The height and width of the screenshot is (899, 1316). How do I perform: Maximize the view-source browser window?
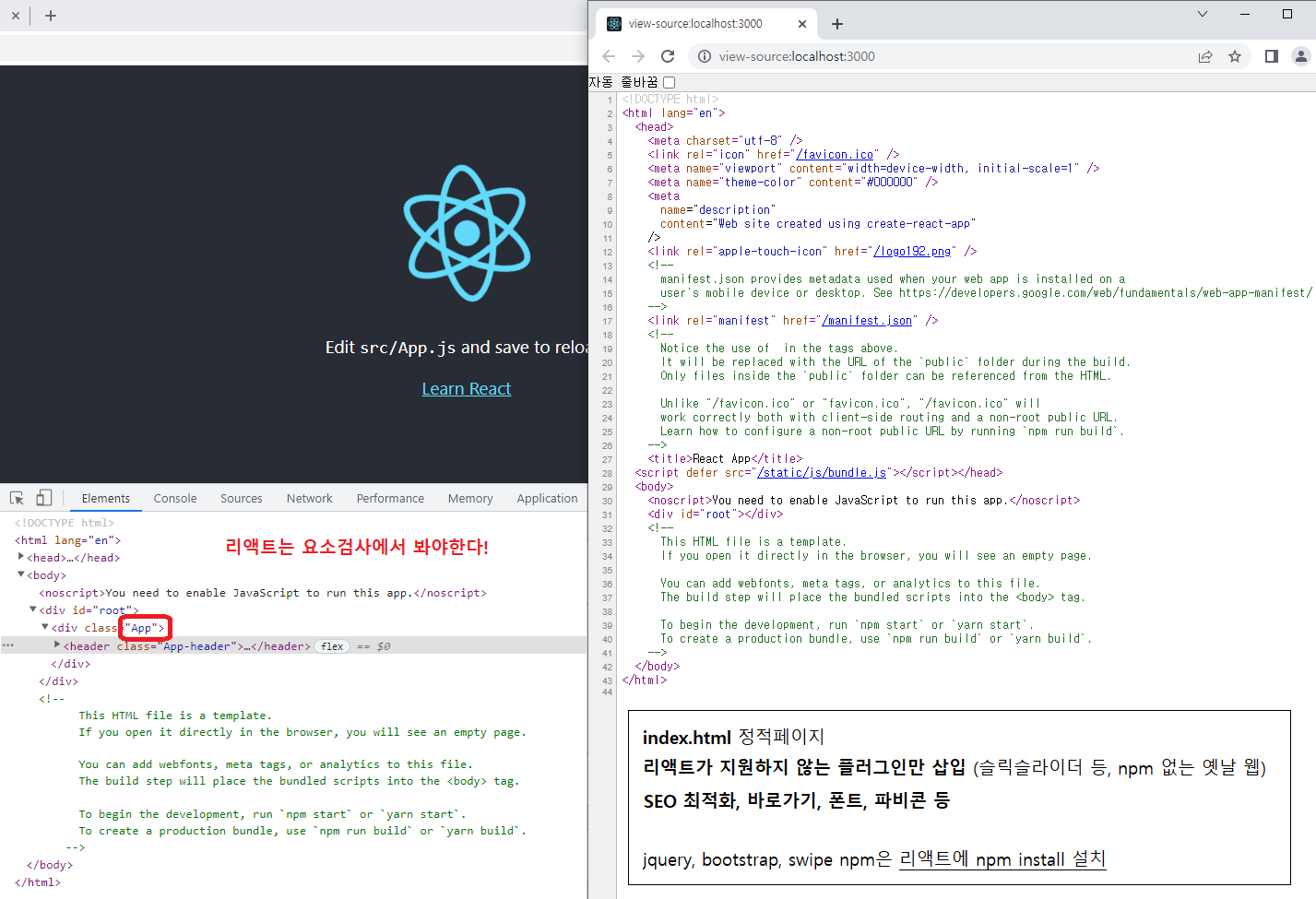click(x=1287, y=14)
